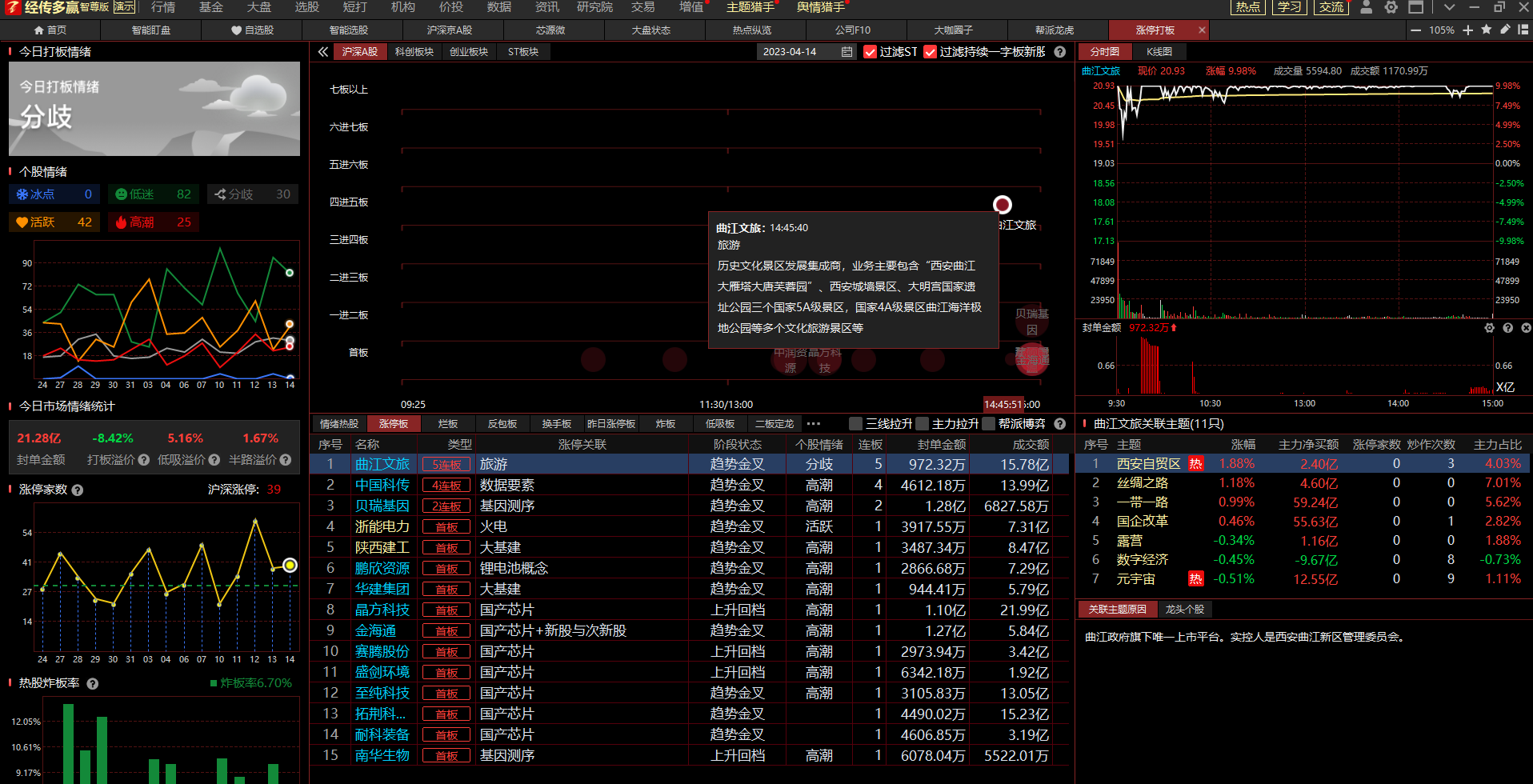Open help icon beside 低吸溢价
Image resolution: width=1533 pixels, height=784 pixels.
pos(214,460)
